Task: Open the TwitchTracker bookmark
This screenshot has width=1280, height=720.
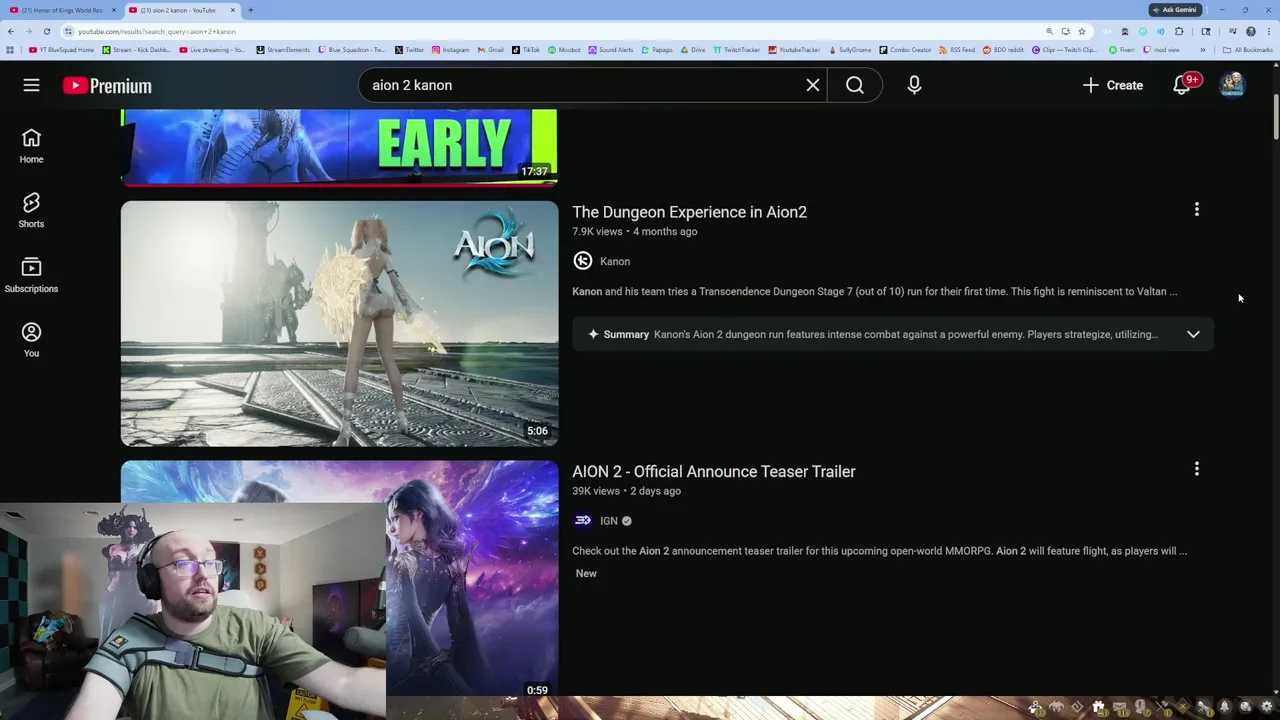Action: [736, 50]
